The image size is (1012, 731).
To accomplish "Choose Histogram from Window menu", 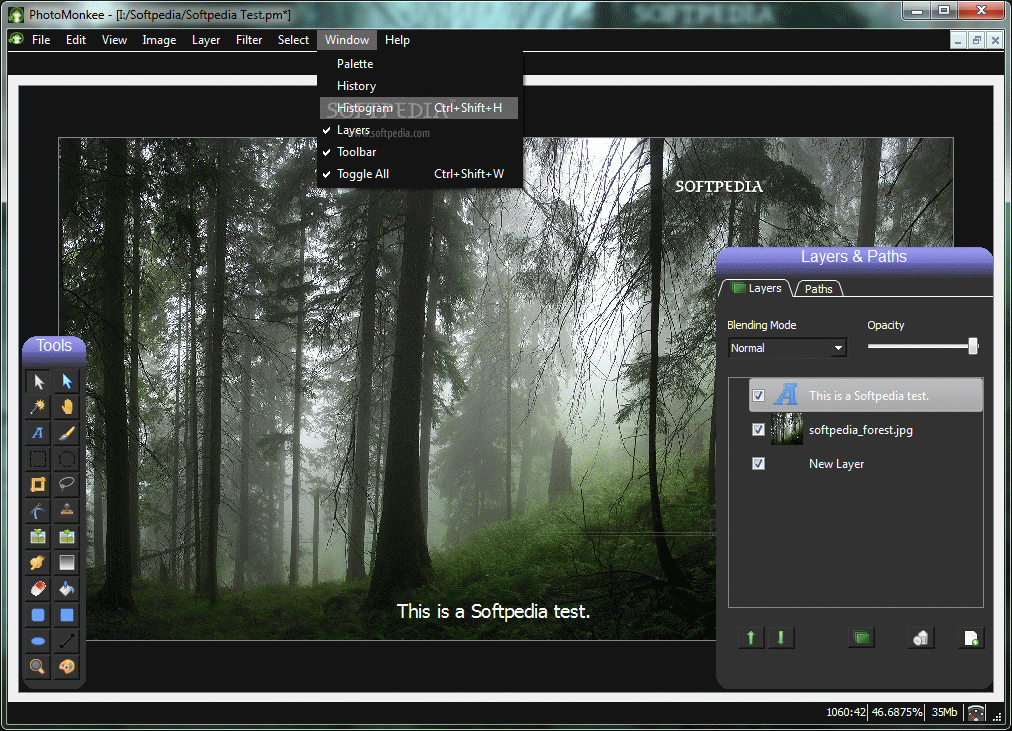I will click(x=420, y=108).
